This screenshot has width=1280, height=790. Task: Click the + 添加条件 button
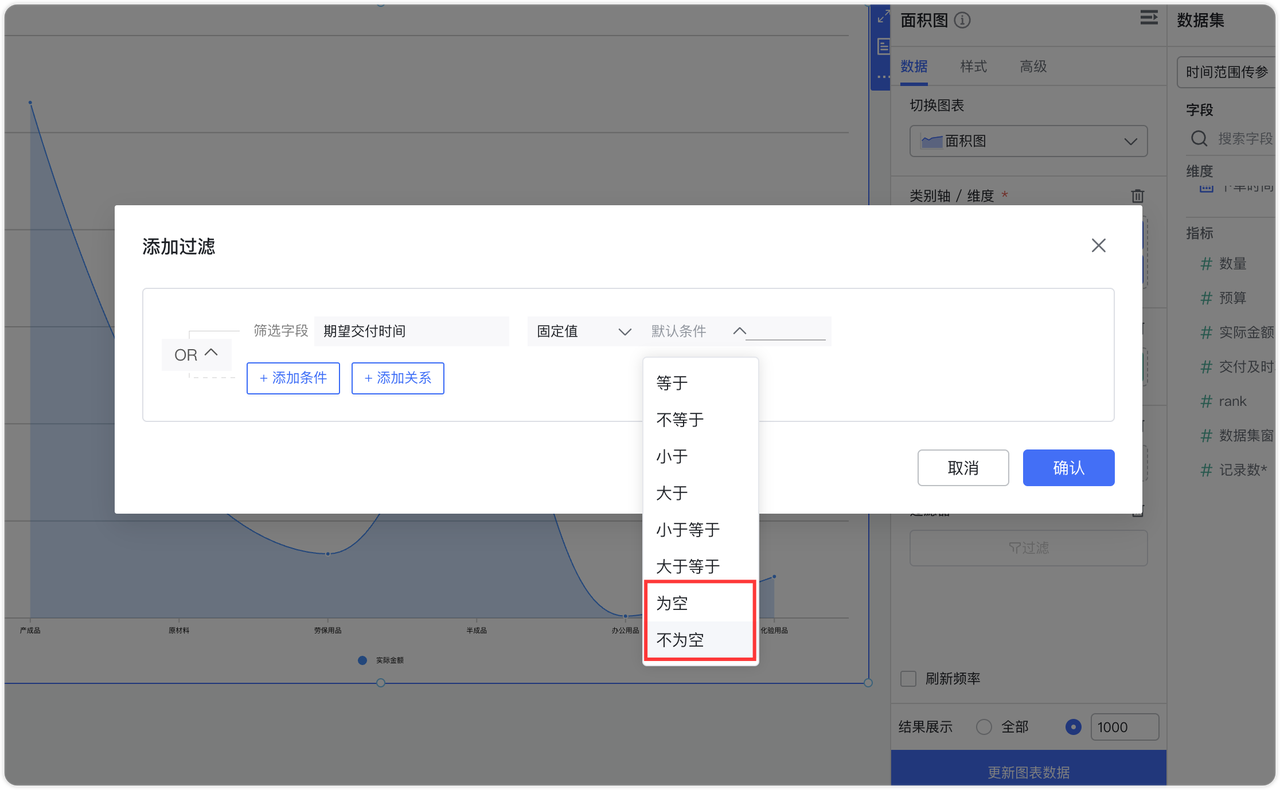tap(293, 378)
